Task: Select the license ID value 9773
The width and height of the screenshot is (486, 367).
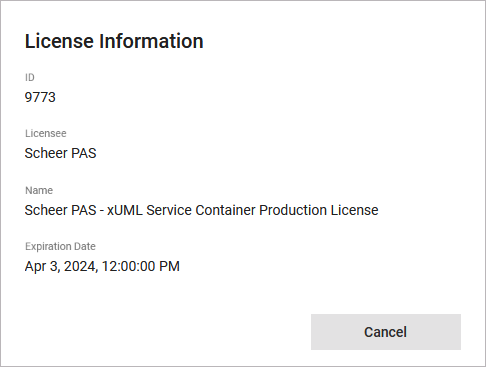Action: pos(40,97)
